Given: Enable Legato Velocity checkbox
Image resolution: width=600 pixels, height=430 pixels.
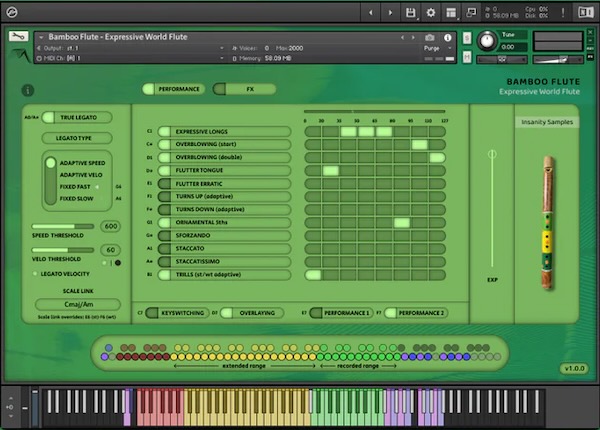Looking at the screenshot, I should (x=35, y=274).
